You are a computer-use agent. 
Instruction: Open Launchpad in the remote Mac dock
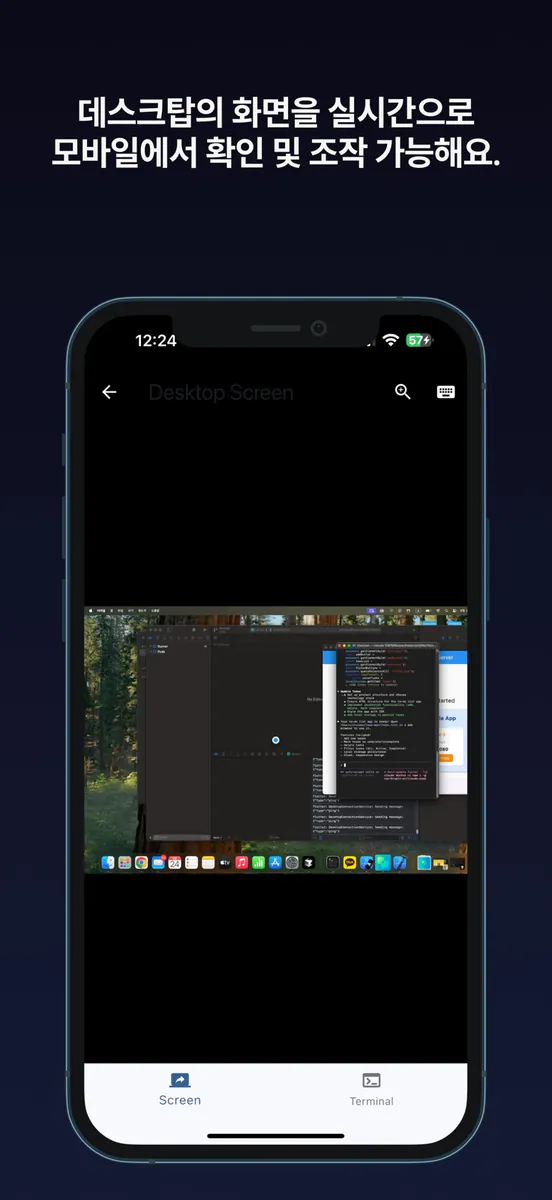(125, 863)
